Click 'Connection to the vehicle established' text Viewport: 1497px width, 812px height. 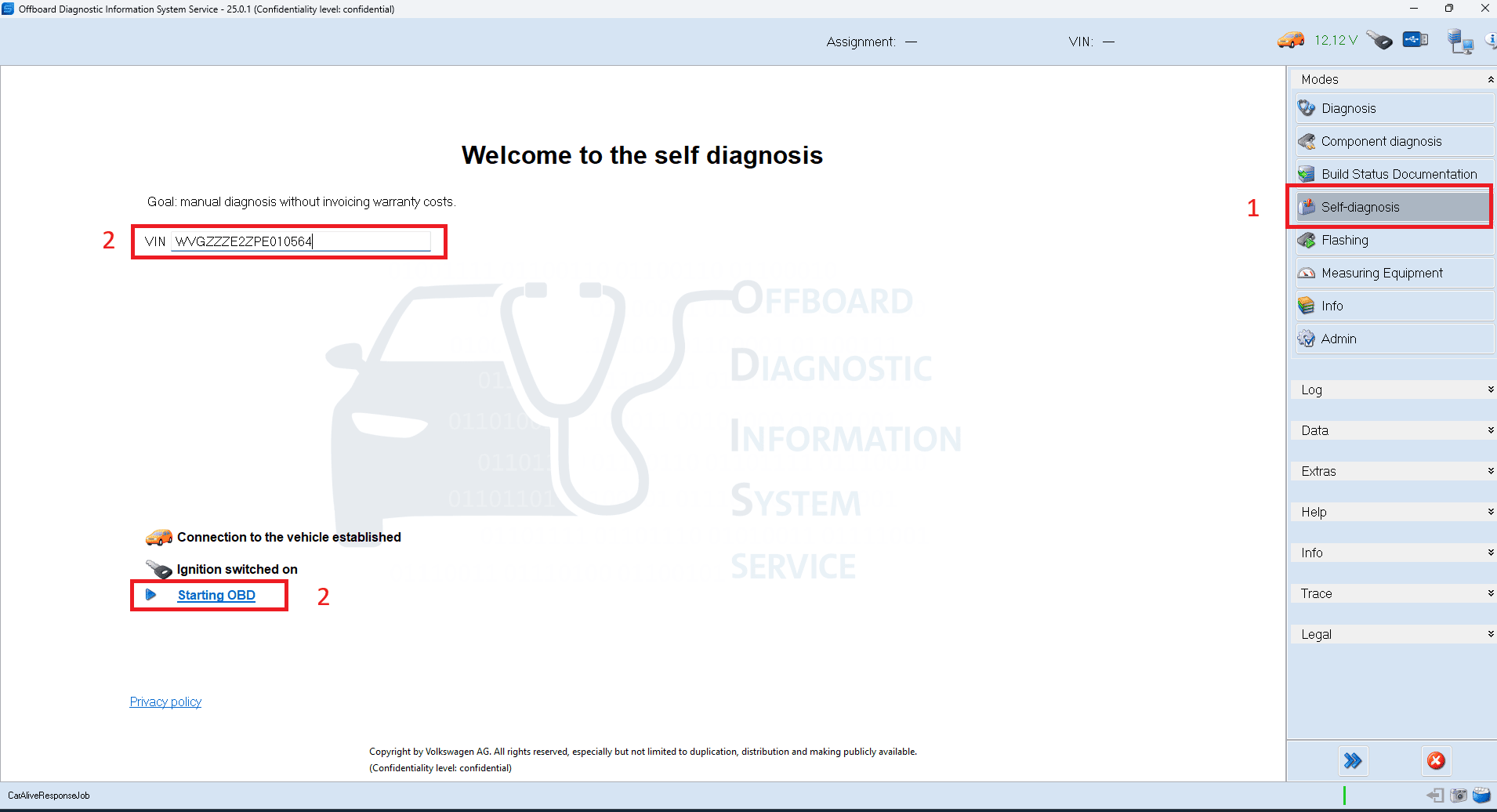[x=289, y=537]
